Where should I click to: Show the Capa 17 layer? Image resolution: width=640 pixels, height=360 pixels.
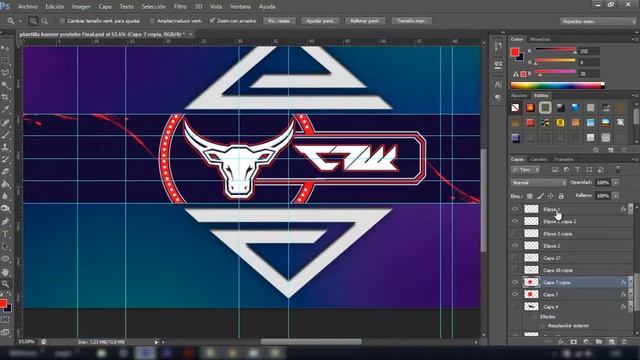tap(515, 258)
